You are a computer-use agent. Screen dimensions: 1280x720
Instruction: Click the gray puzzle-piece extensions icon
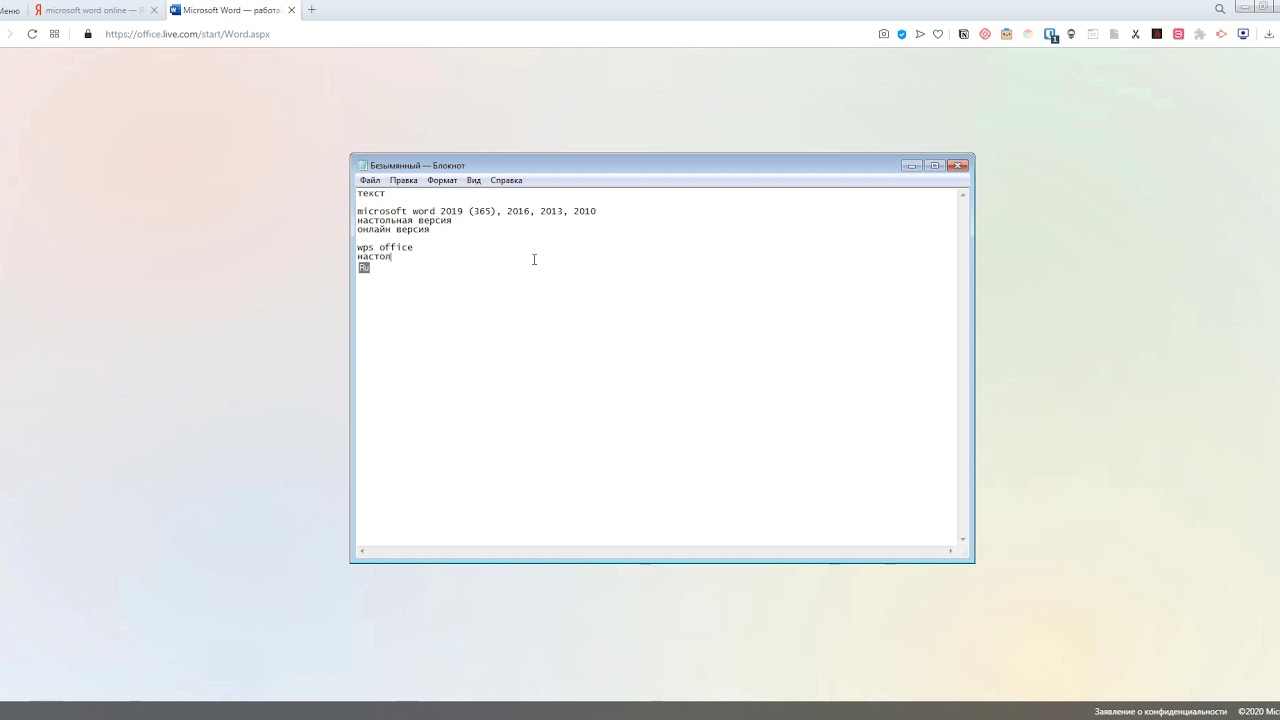pos(1200,34)
